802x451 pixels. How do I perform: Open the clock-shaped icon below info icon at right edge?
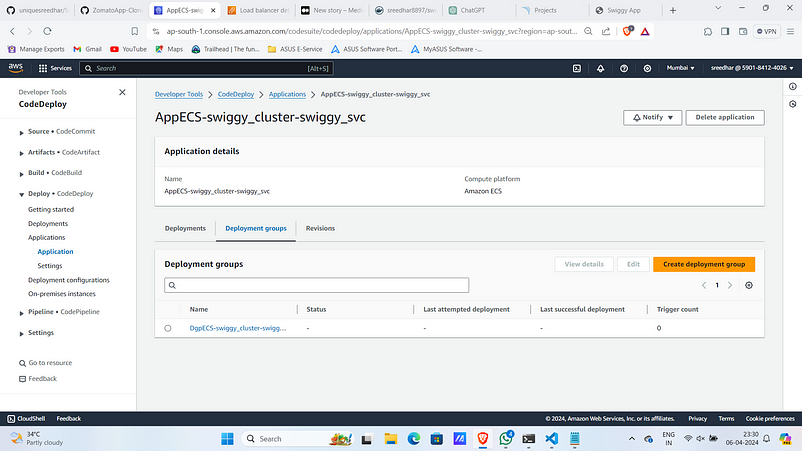[x=792, y=104]
